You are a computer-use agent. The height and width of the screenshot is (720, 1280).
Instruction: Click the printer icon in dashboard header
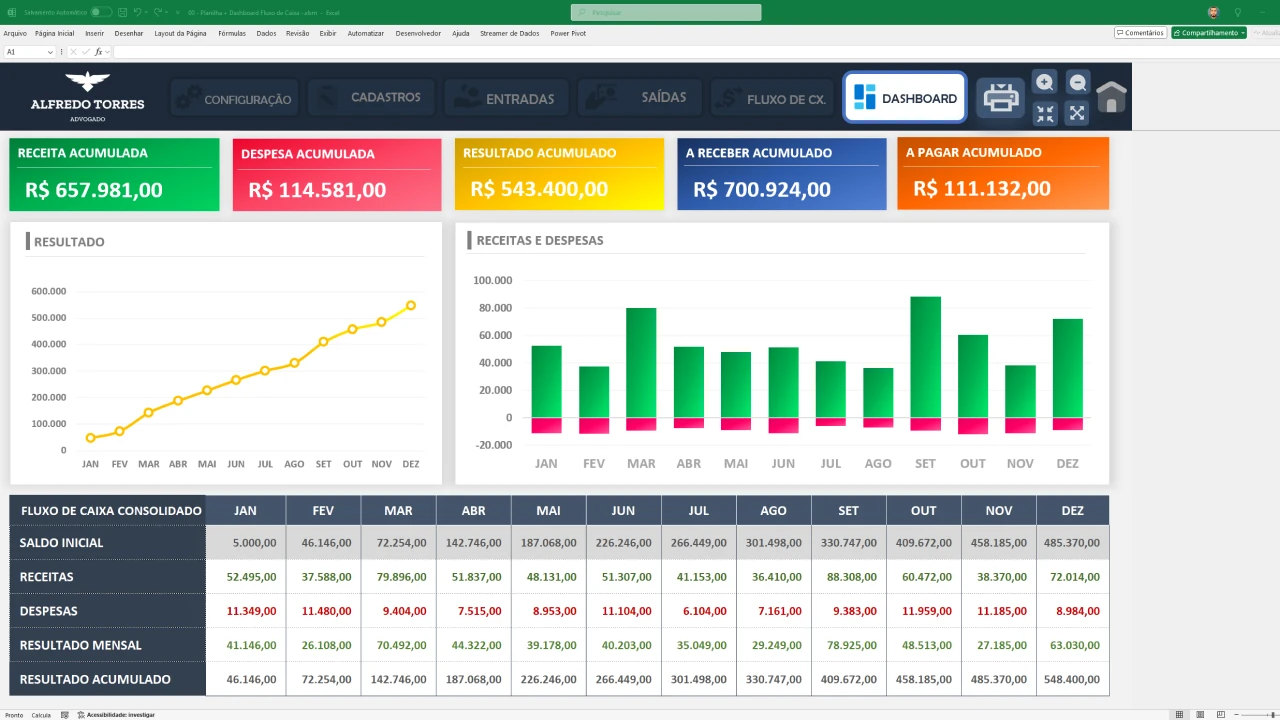(1000, 98)
